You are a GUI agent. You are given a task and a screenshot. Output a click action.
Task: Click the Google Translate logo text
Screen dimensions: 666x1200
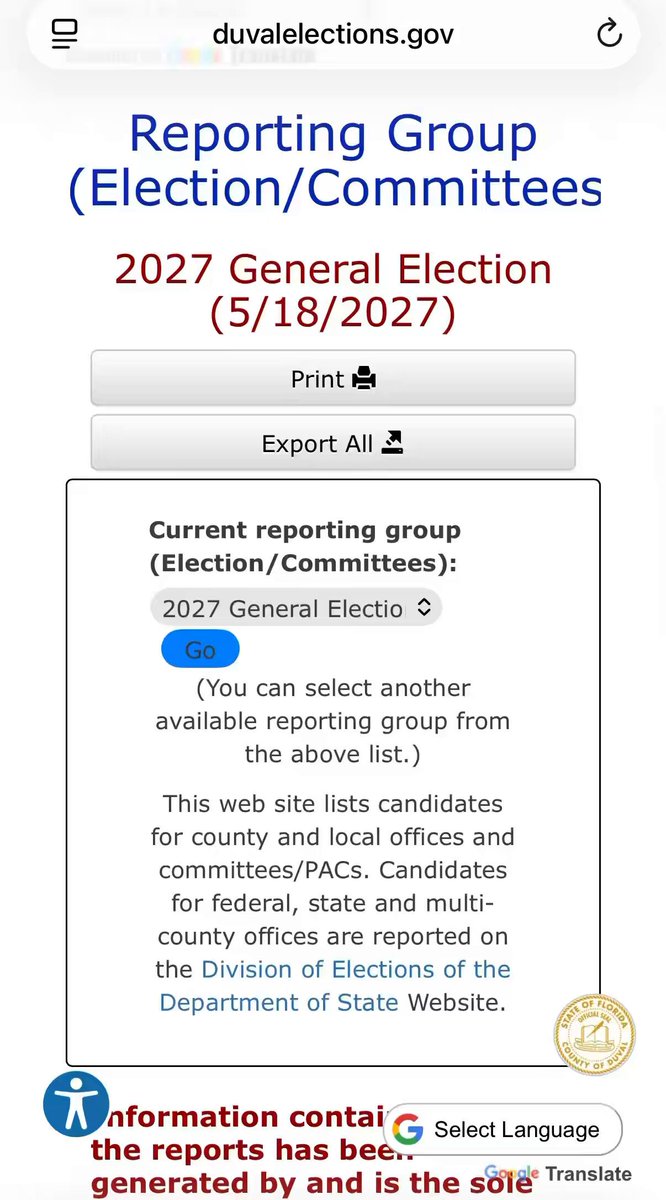click(558, 1174)
